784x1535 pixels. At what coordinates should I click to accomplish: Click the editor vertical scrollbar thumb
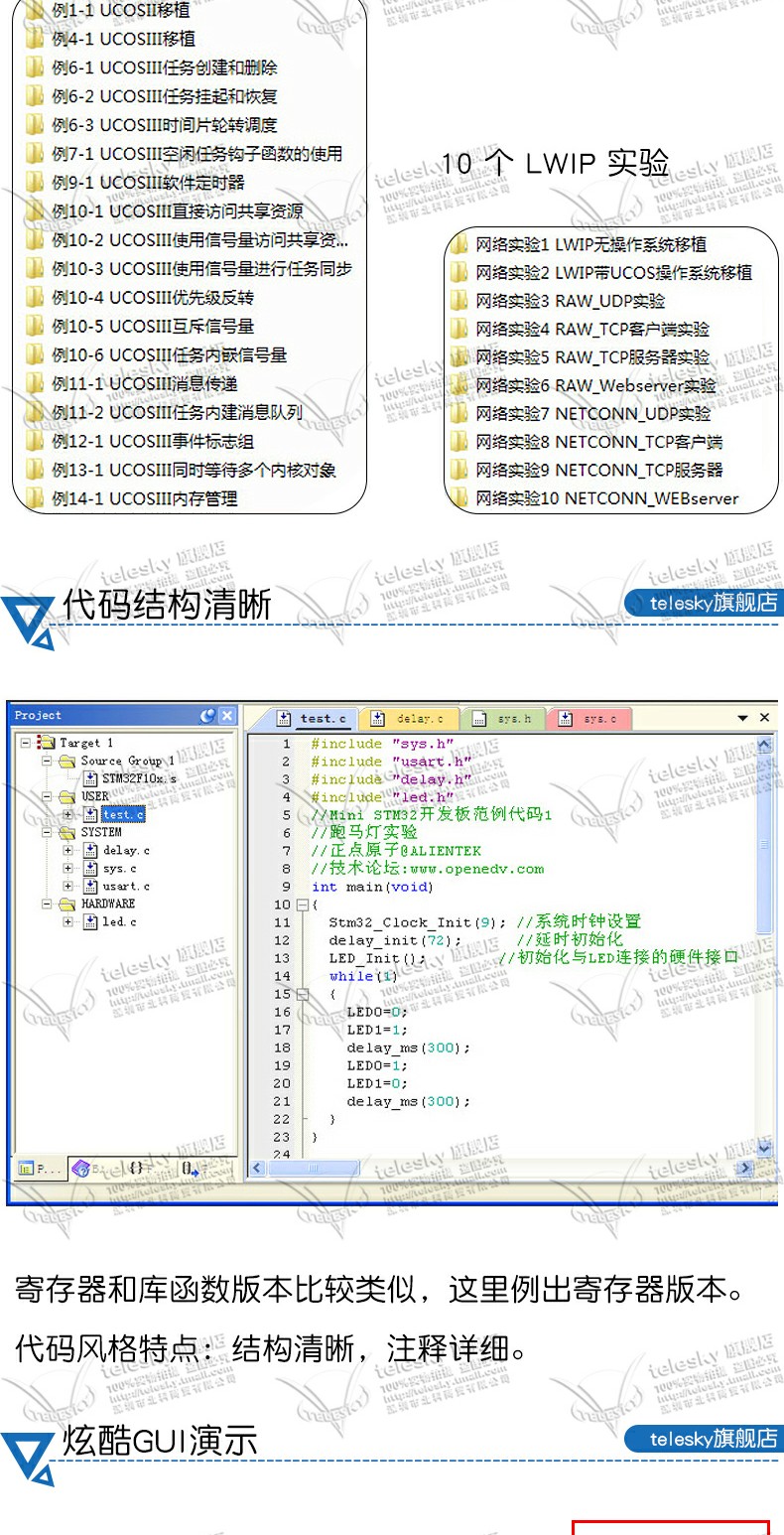764,843
